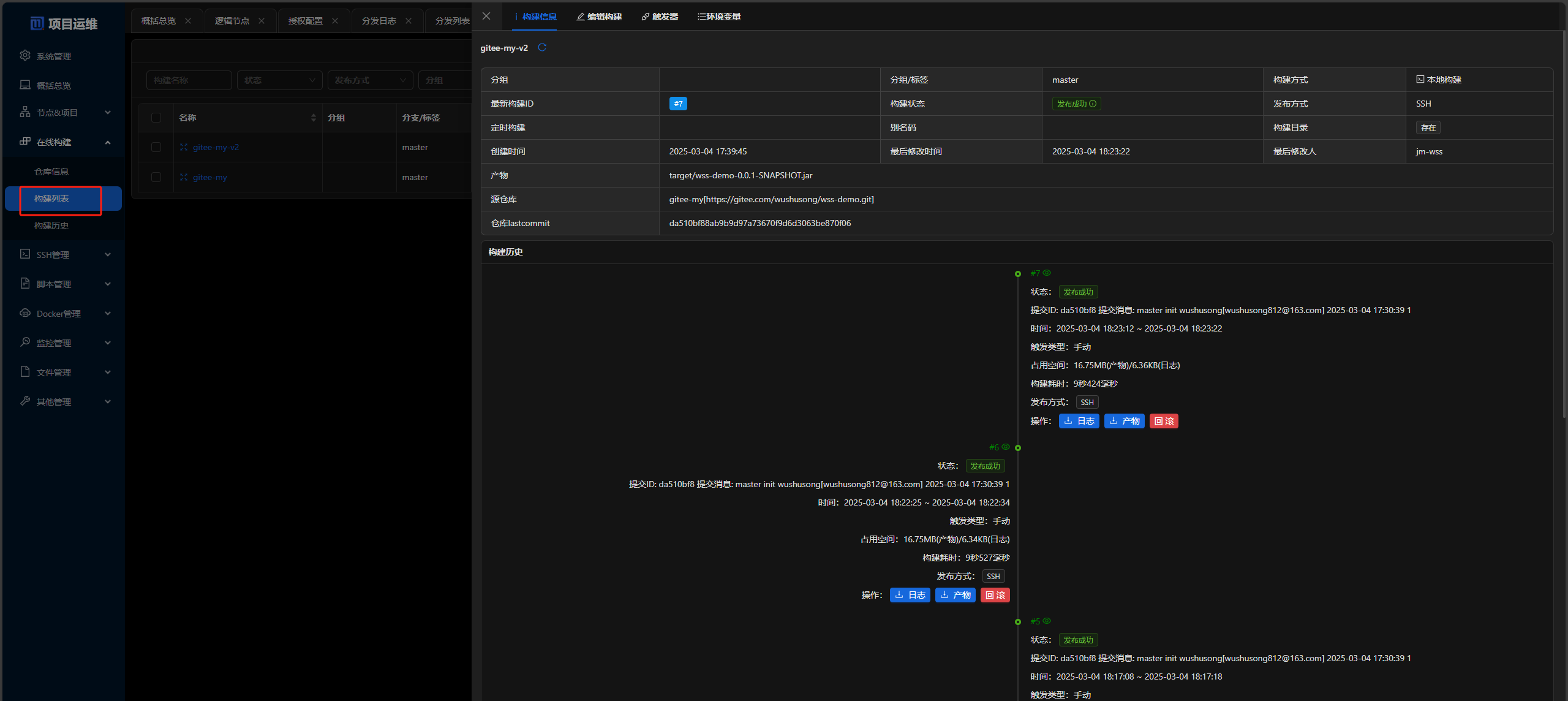The height and width of the screenshot is (701, 1568).
Task: Switch to the 编辑构建 tab
Action: click(x=599, y=17)
